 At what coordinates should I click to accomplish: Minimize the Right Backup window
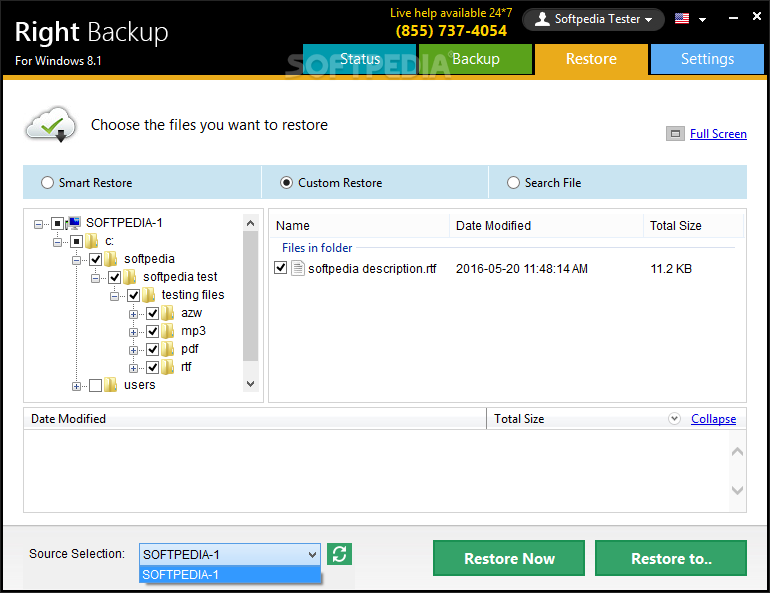pos(733,18)
